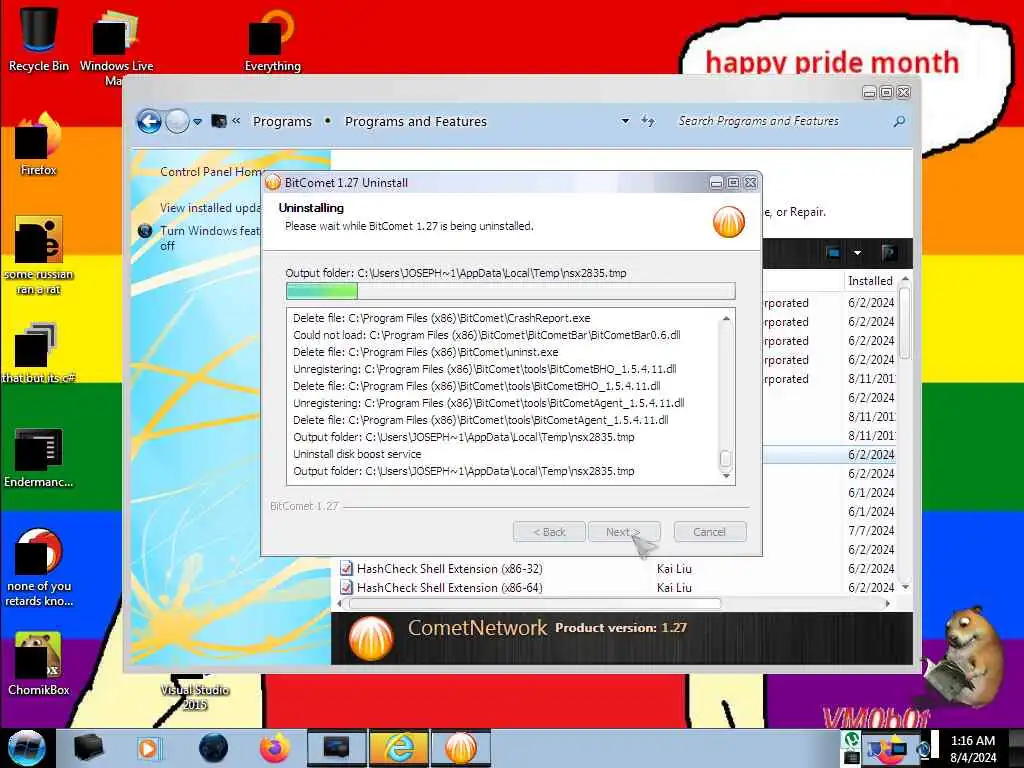Click the Back button in BitComet Uninstall
The height and width of the screenshot is (768, 1024).
(549, 532)
